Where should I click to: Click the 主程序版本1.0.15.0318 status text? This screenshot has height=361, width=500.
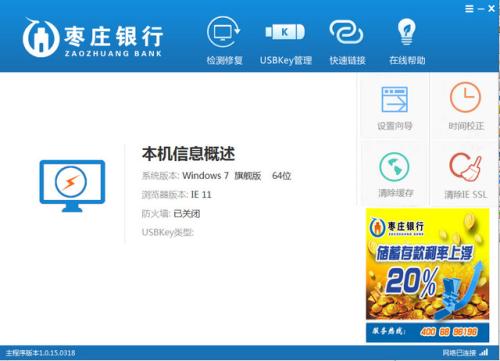click(40, 353)
